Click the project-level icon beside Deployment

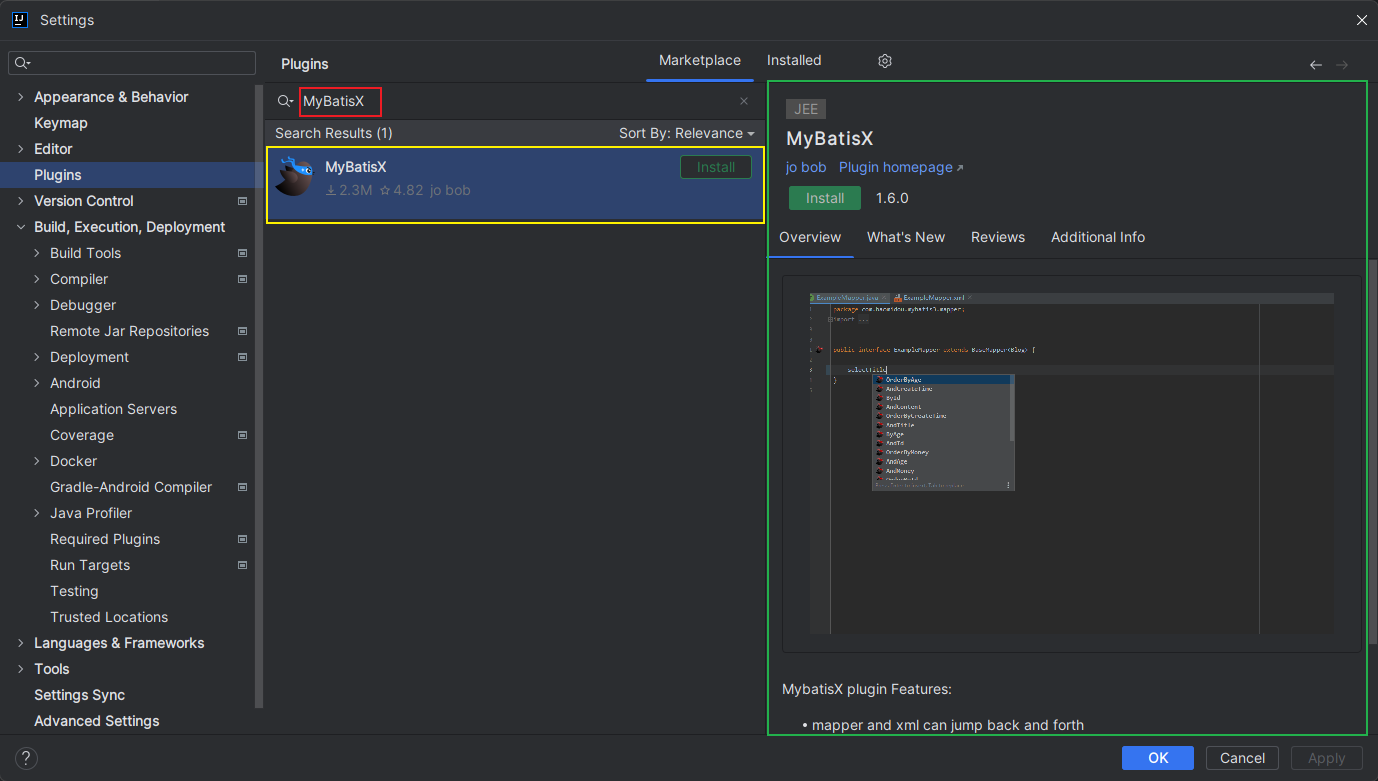coord(242,357)
